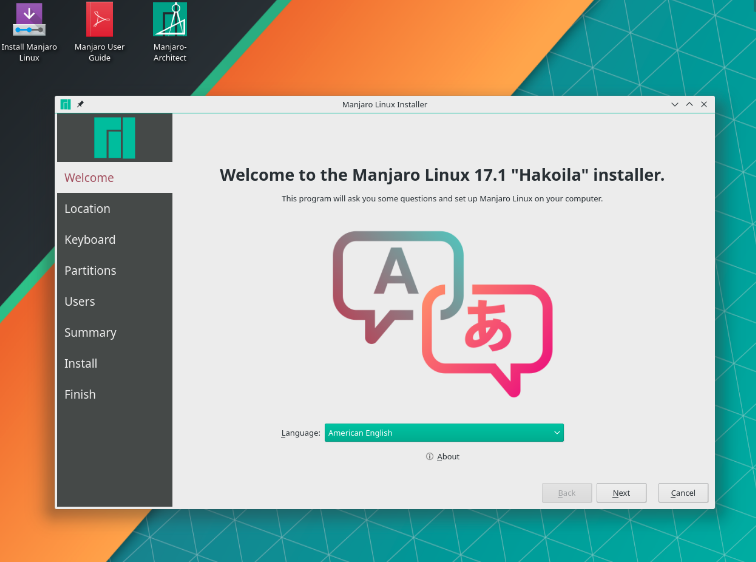Screen dimensions: 756x562
Task: Click the 'Manjaro Linux Installer' window title
Action: tap(385, 104)
